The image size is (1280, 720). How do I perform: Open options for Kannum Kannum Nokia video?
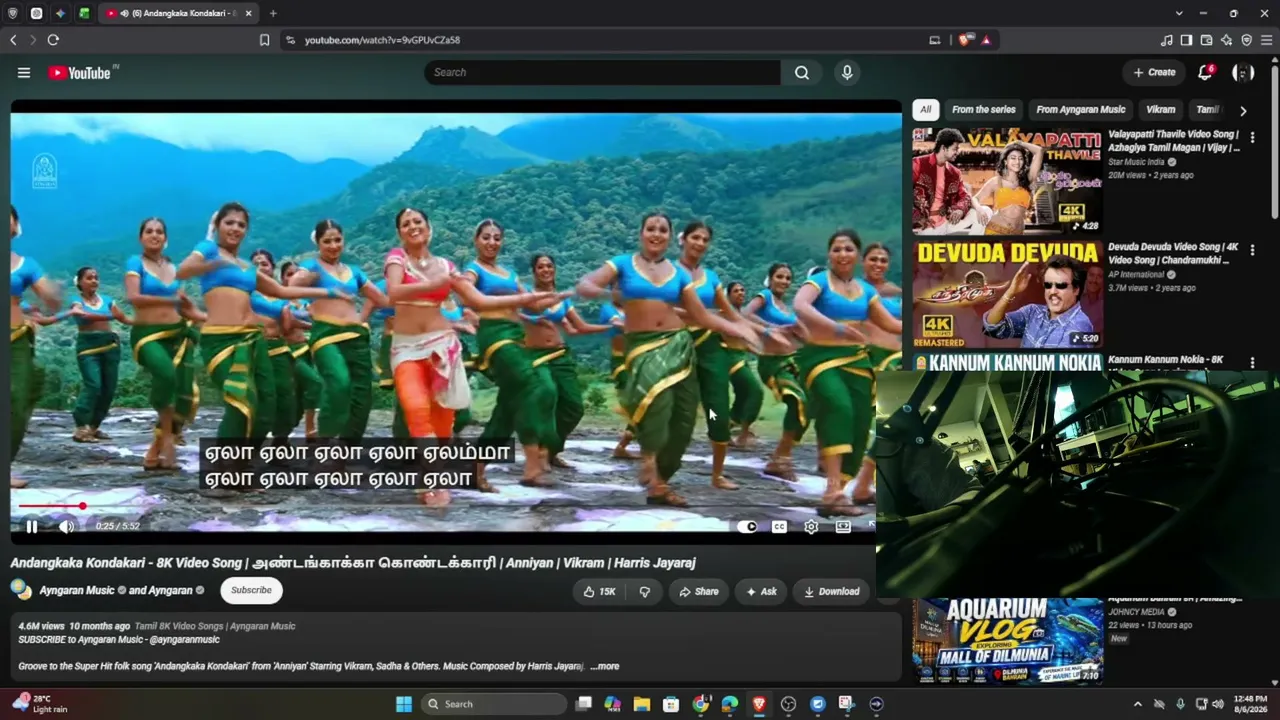click(x=1252, y=363)
